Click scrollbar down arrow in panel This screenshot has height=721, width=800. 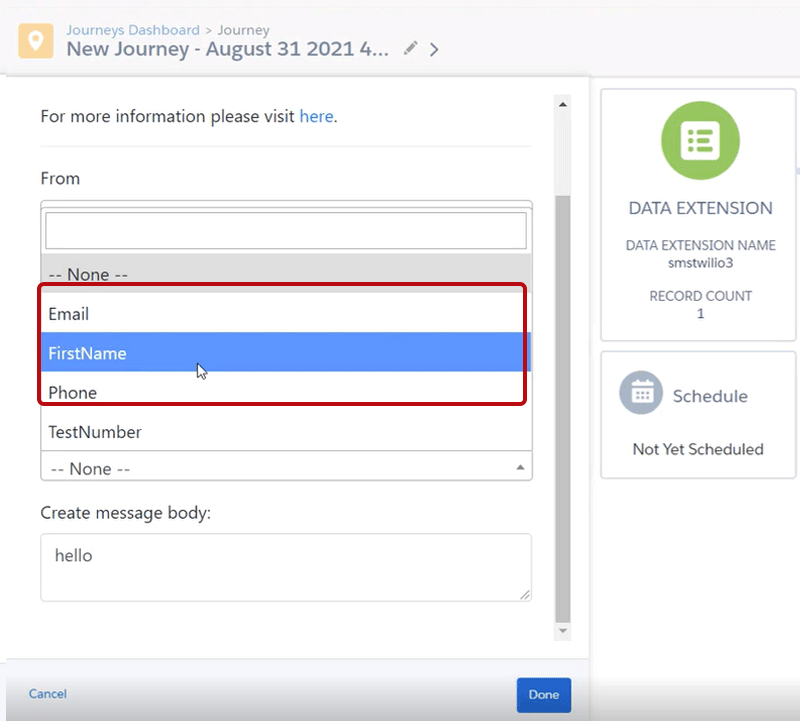(563, 631)
